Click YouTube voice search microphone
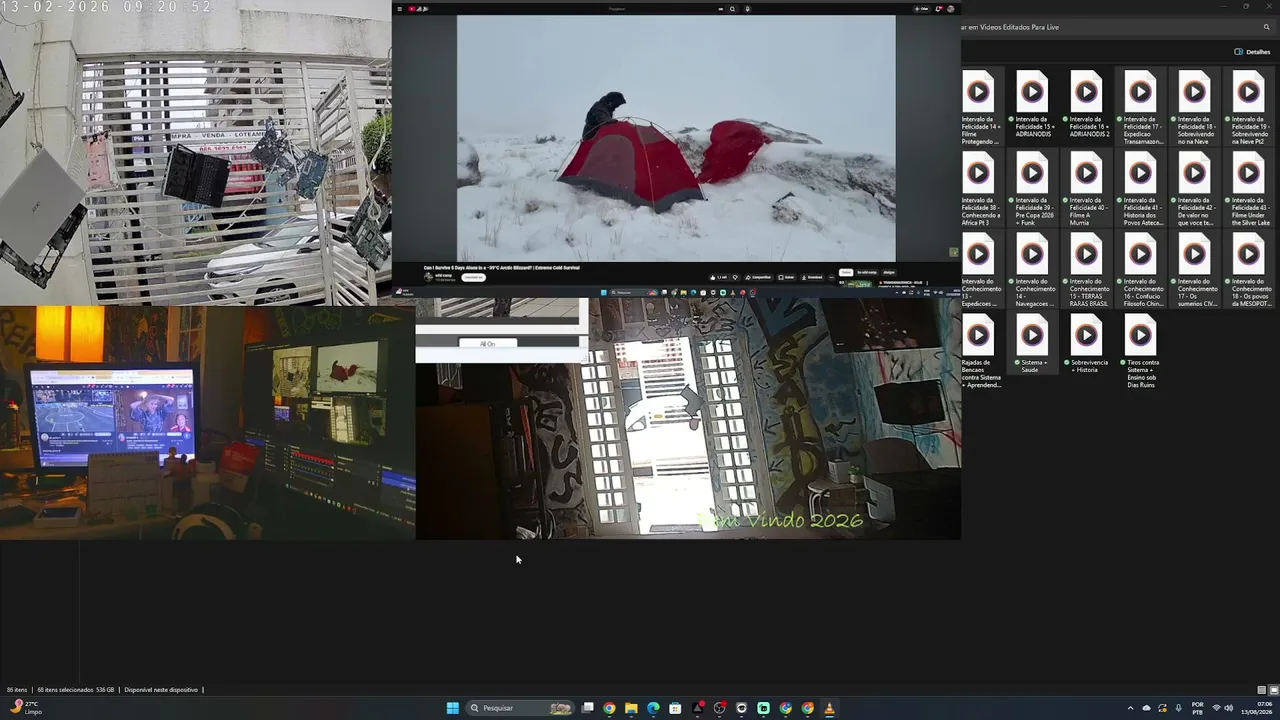1280x720 pixels. click(x=747, y=9)
